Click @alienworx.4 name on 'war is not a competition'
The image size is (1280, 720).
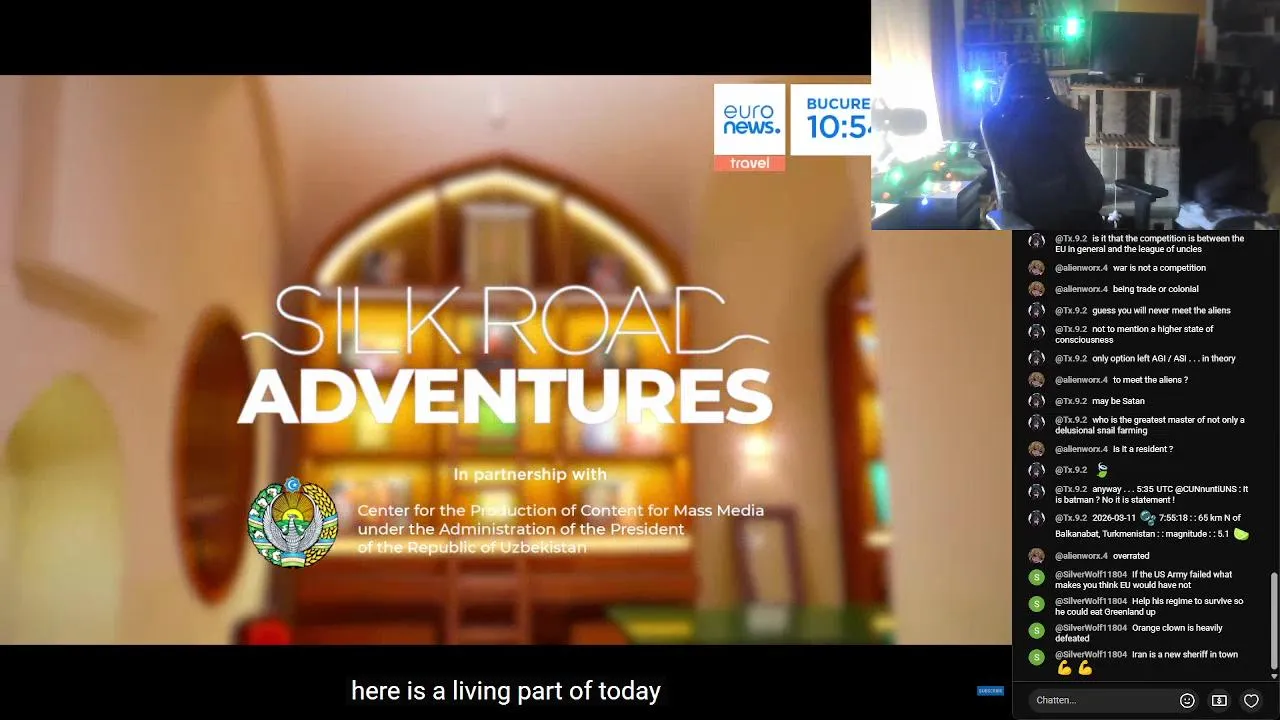(1081, 268)
